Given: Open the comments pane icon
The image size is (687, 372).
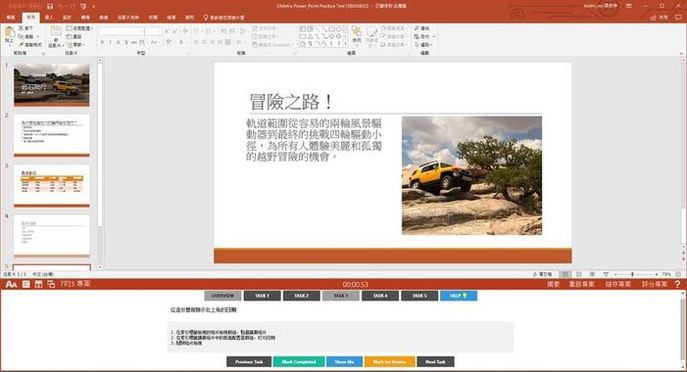Looking at the screenshot, I should click(x=679, y=17).
